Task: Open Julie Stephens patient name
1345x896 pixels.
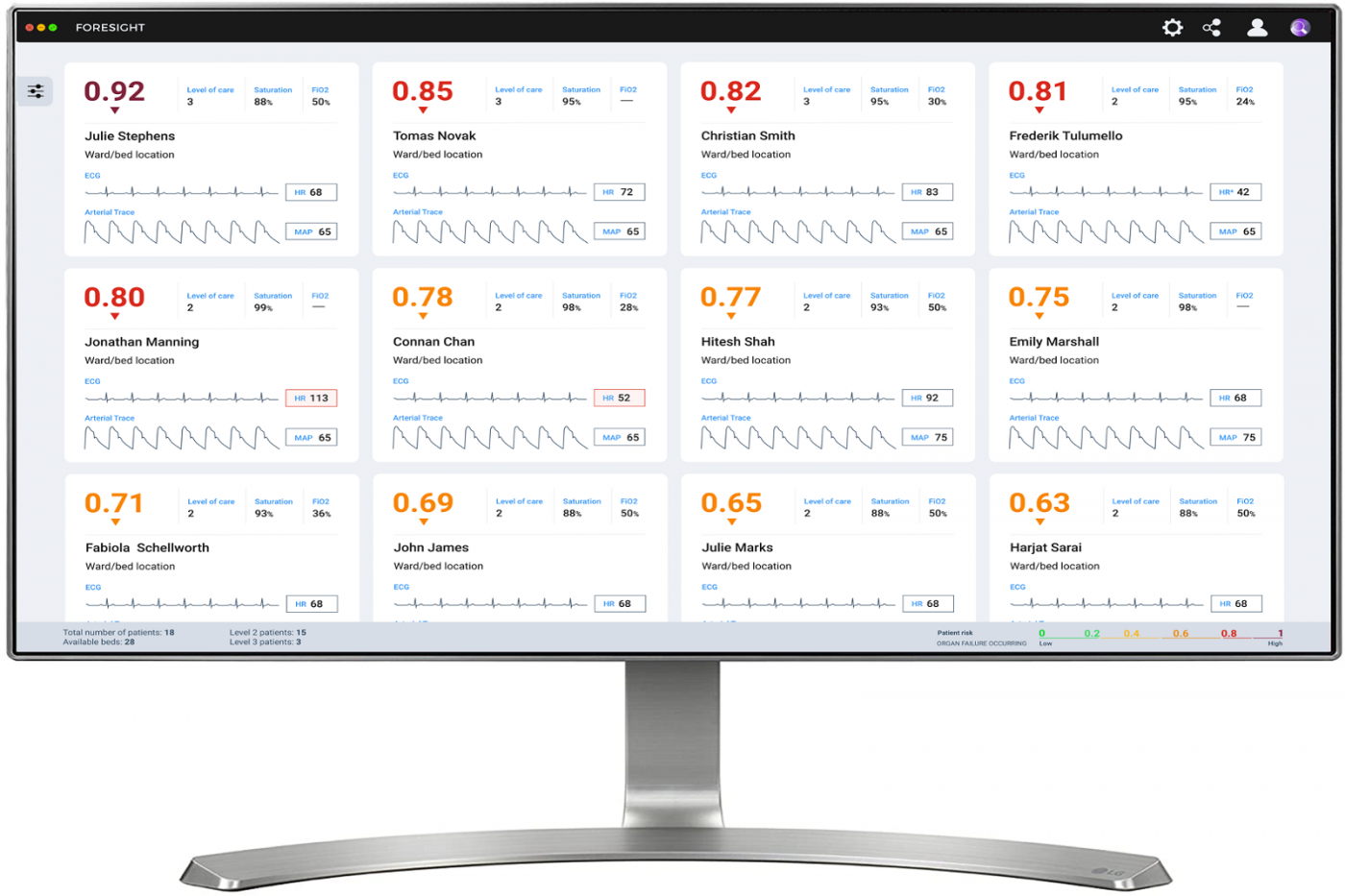Action: pyautogui.click(x=130, y=136)
